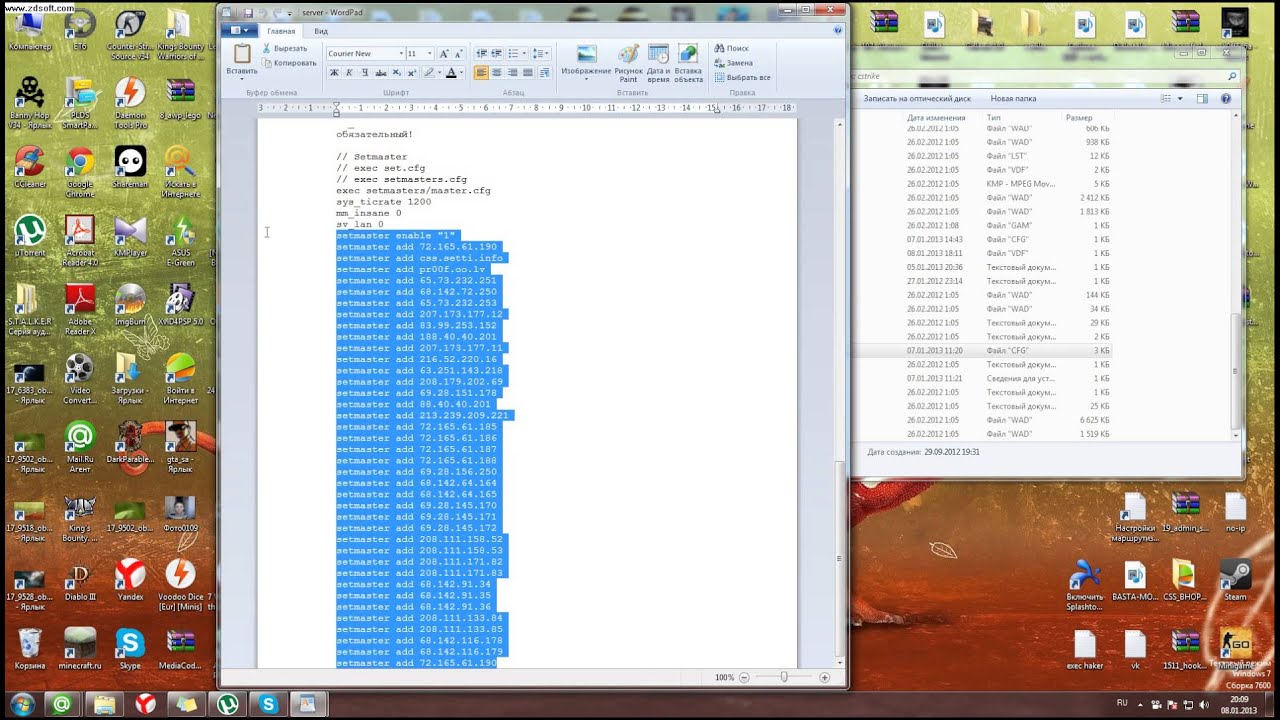Toggle underline (Ч) formatting
Image resolution: width=1280 pixels, height=720 pixels.
point(365,73)
